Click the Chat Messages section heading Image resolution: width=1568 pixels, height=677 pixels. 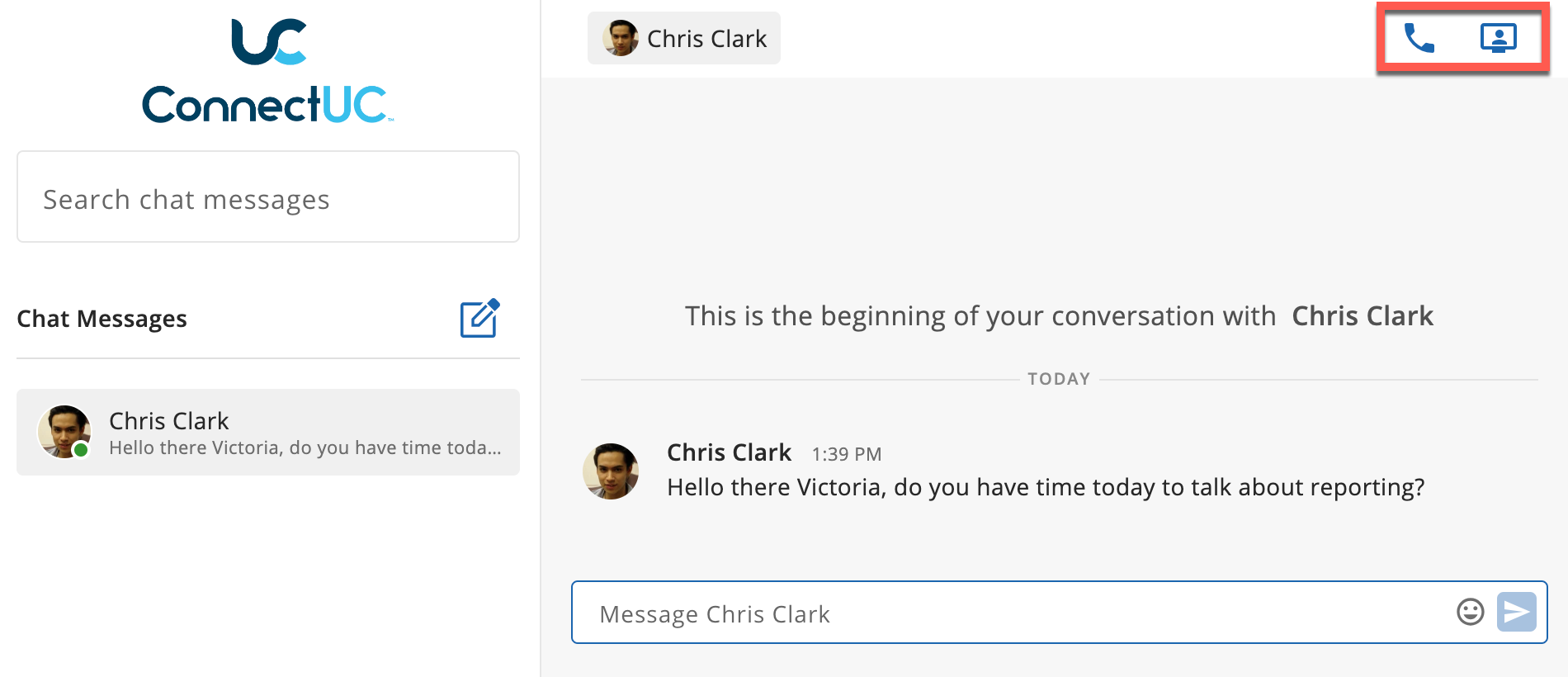pos(102,319)
